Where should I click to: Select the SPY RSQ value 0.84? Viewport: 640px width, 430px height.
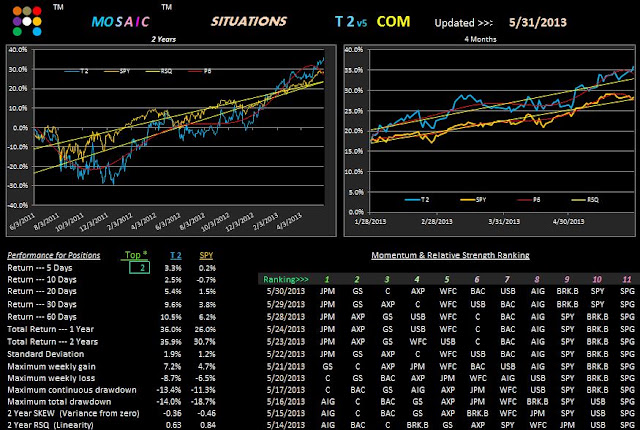pyautogui.click(x=208, y=425)
